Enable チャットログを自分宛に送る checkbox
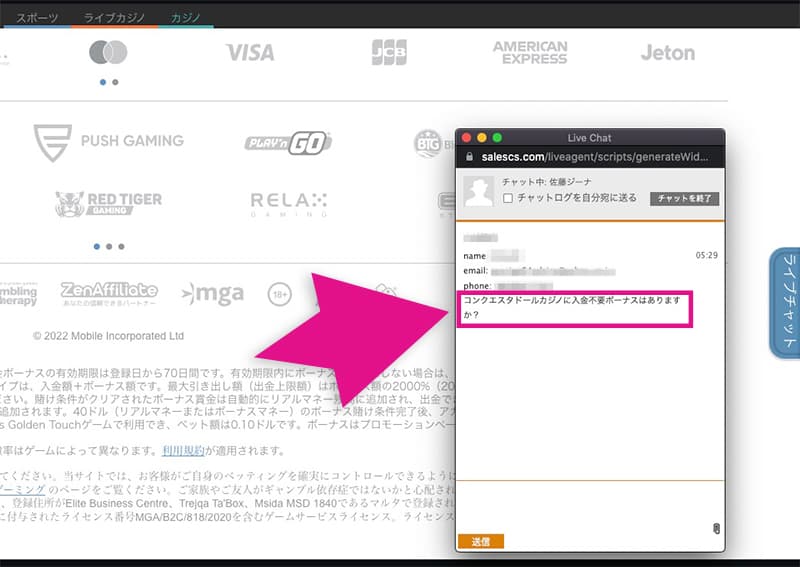This screenshot has height=567, width=800. (x=508, y=198)
